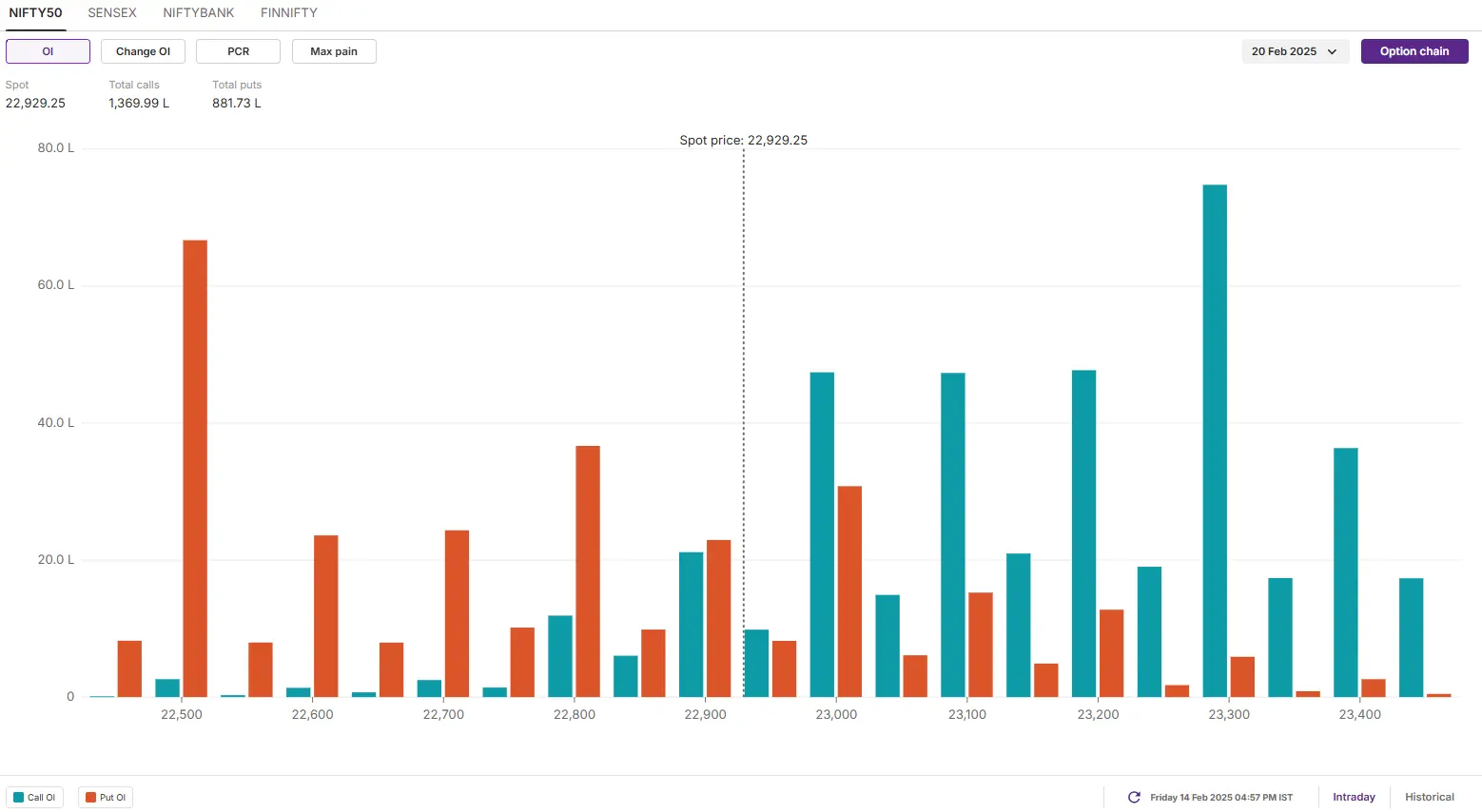This screenshot has width=1482, height=812.
Task: Click the 22,500 axis label
Action: 182,714
